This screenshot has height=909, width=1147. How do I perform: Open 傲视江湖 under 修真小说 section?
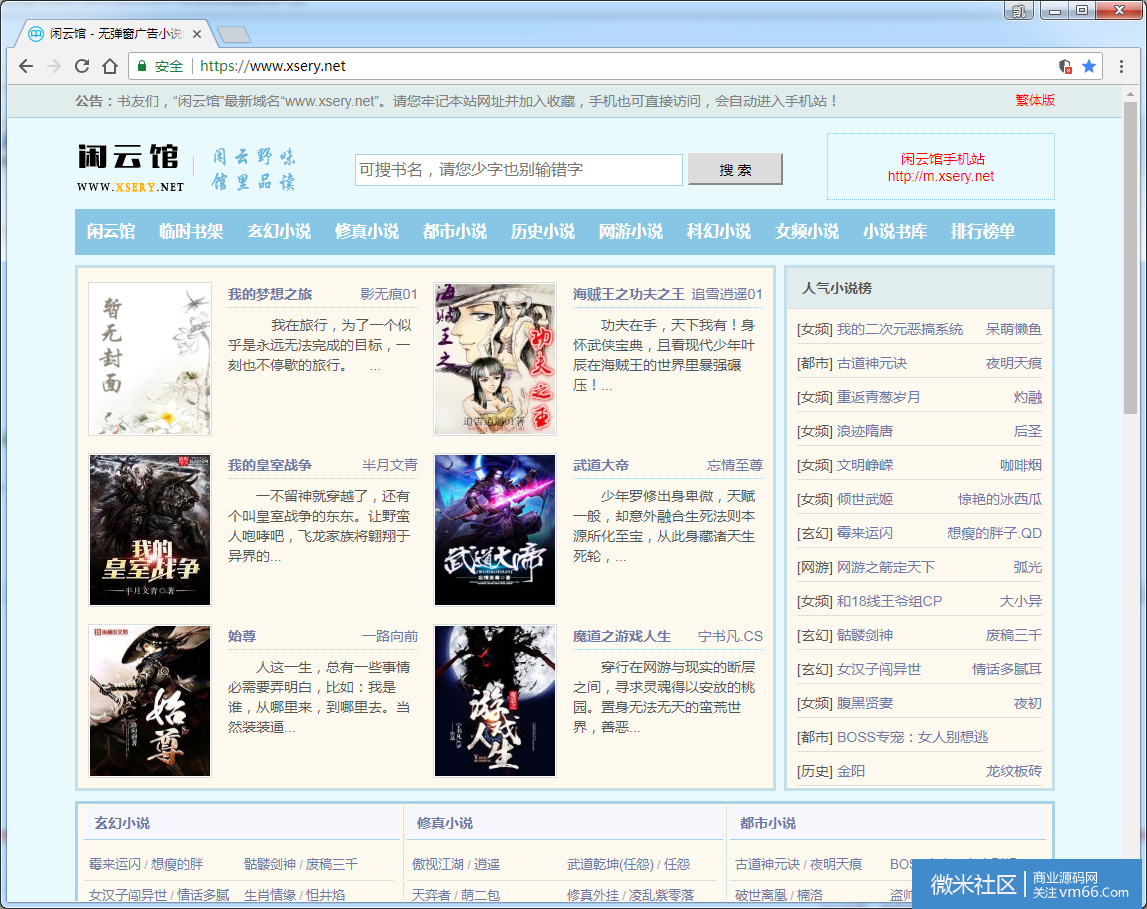(x=437, y=864)
